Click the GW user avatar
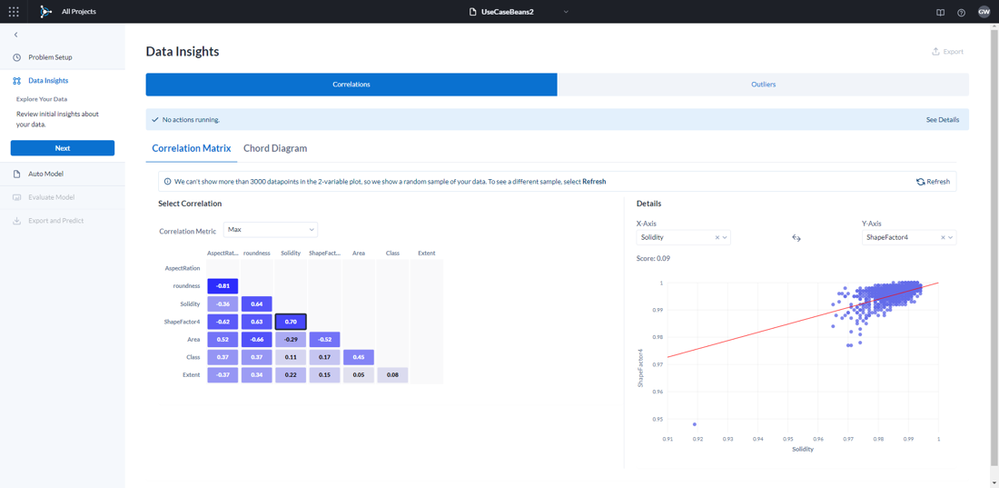Image resolution: width=999 pixels, height=488 pixels. 984,11
